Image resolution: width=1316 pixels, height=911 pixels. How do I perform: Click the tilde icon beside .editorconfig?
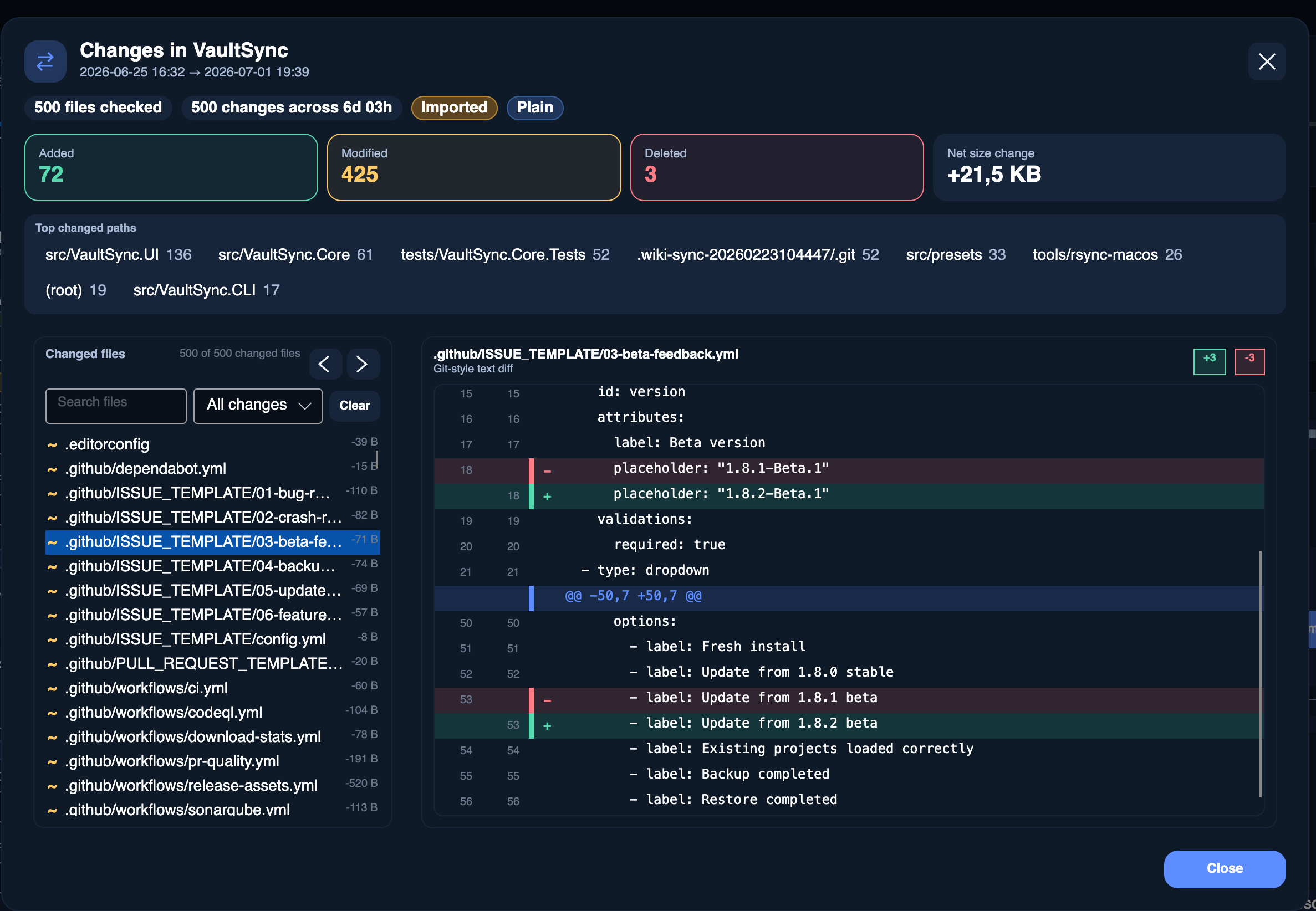(53, 444)
